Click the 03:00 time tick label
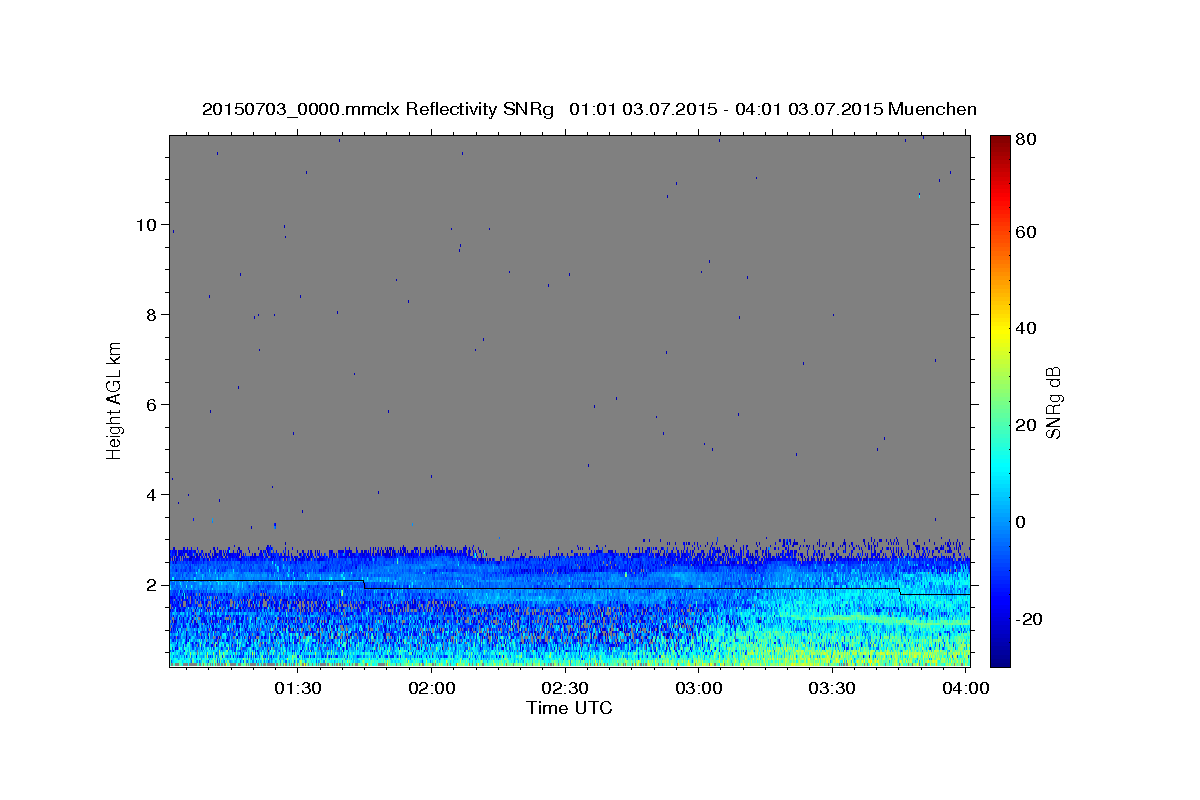Screen dimensions: 1200x800 point(699,689)
